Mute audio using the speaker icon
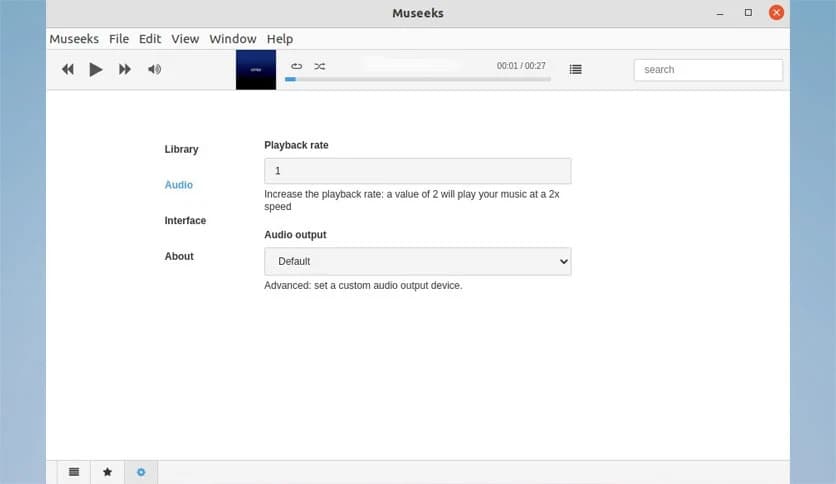 155,69
